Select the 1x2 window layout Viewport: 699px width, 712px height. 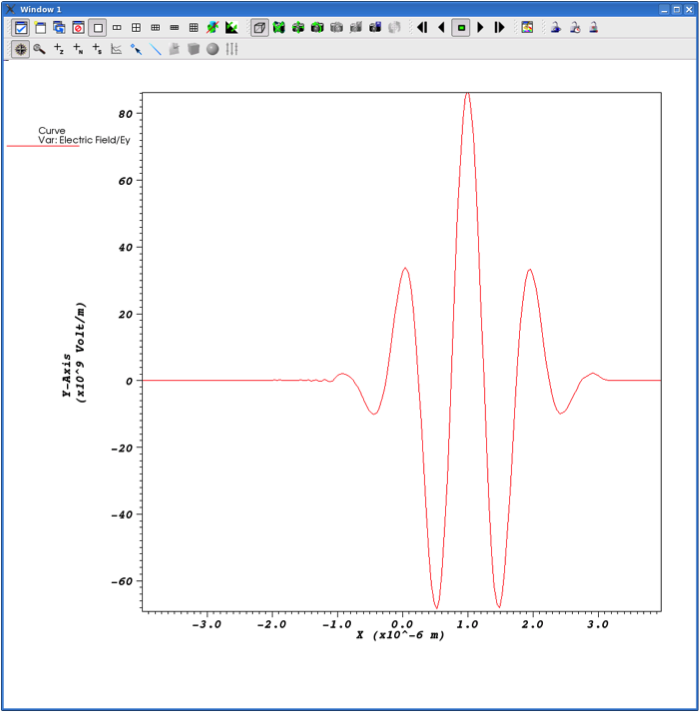pos(117,28)
